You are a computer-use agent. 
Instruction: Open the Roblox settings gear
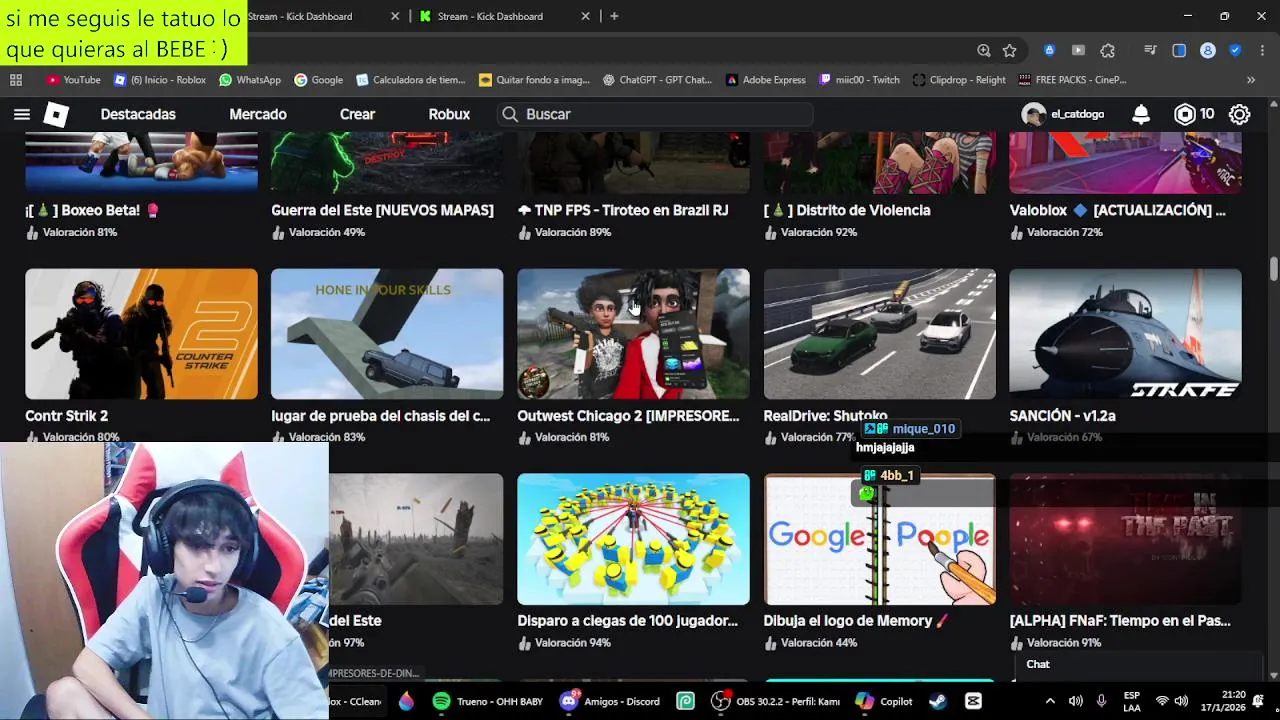[x=1239, y=114]
